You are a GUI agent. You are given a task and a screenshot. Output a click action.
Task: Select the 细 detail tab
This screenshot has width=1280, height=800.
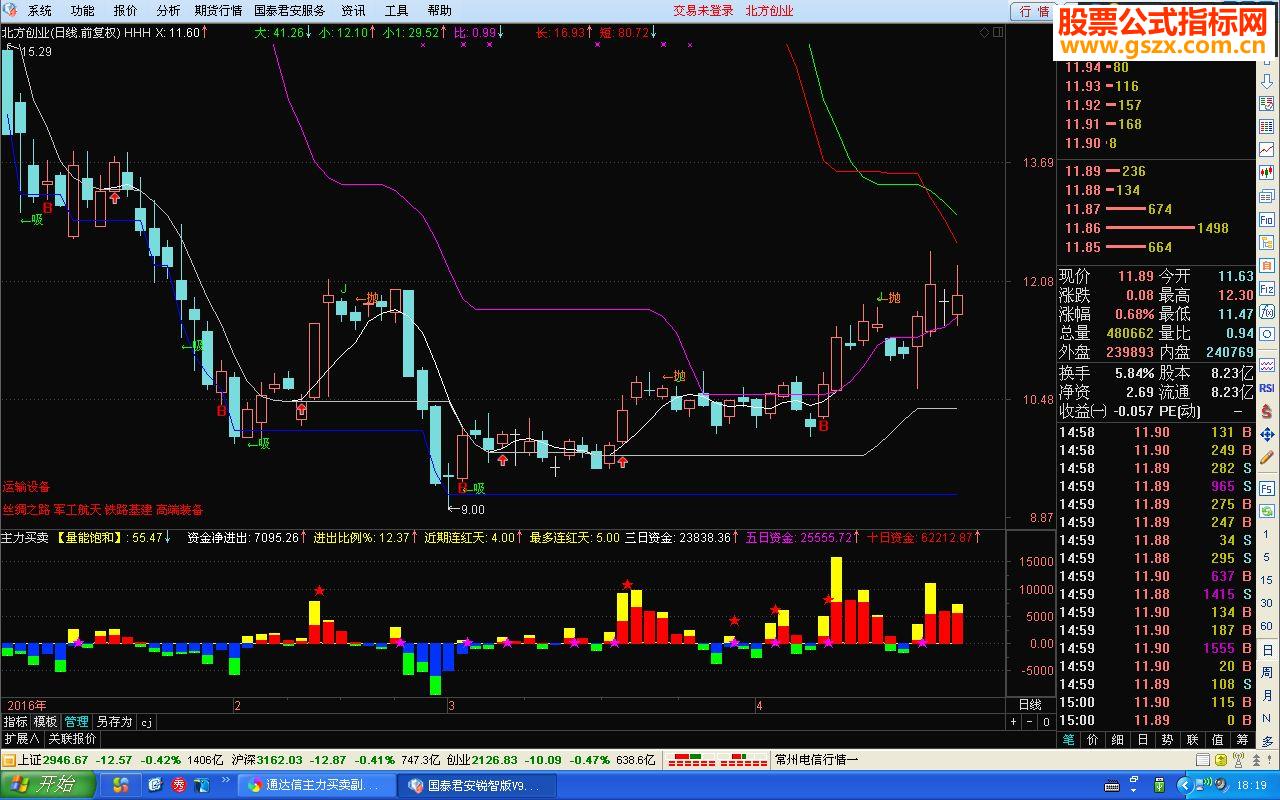click(x=1118, y=740)
